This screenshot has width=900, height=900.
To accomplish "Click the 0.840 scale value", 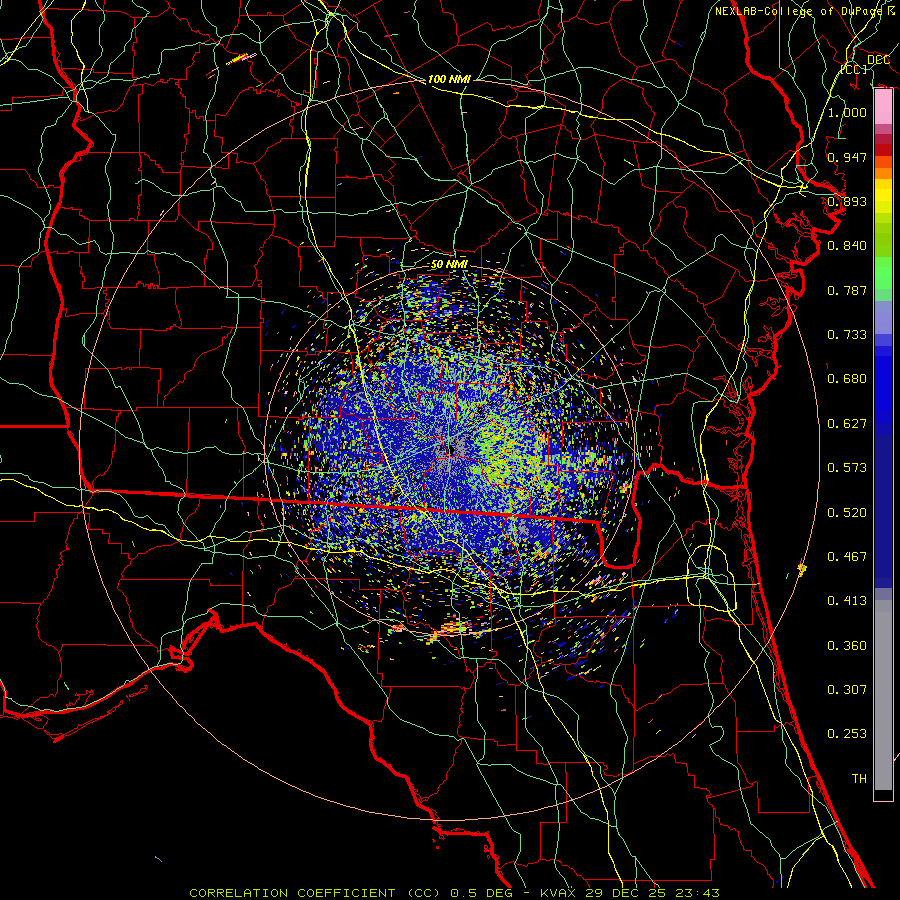I will click(x=847, y=246).
